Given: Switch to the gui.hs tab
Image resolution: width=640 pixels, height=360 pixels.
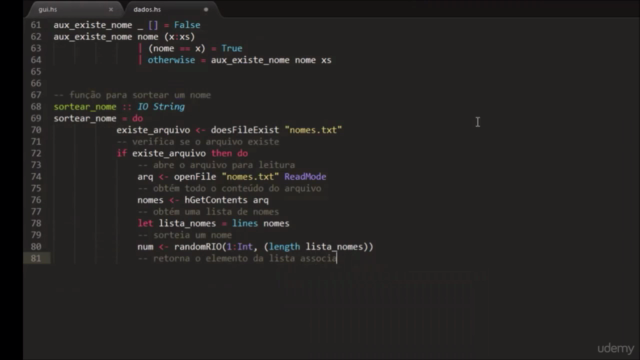Looking at the screenshot, I should coord(48,9).
